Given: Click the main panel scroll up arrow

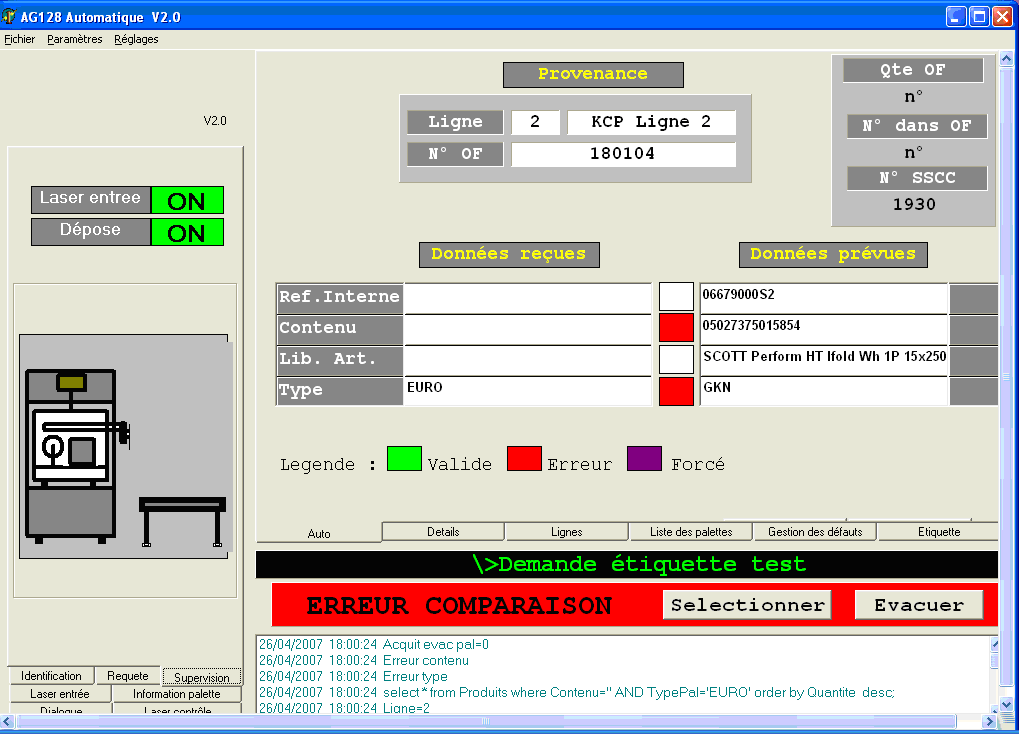Looking at the screenshot, I should (x=1006, y=59).
